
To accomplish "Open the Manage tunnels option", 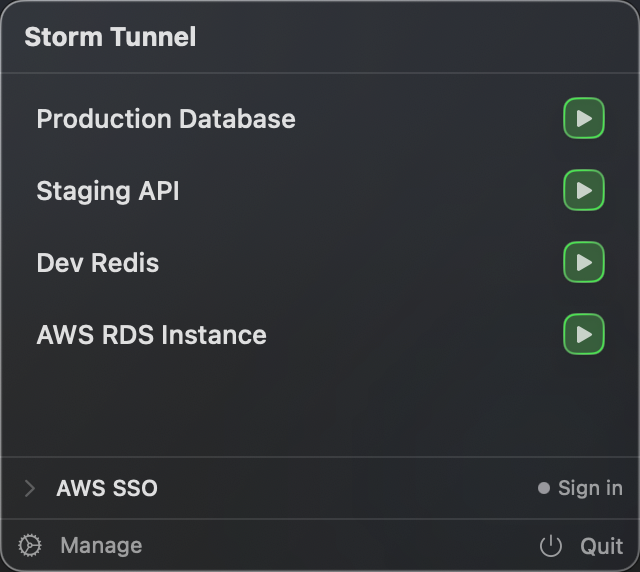I will pyautogui.click(x=101, y=545).
